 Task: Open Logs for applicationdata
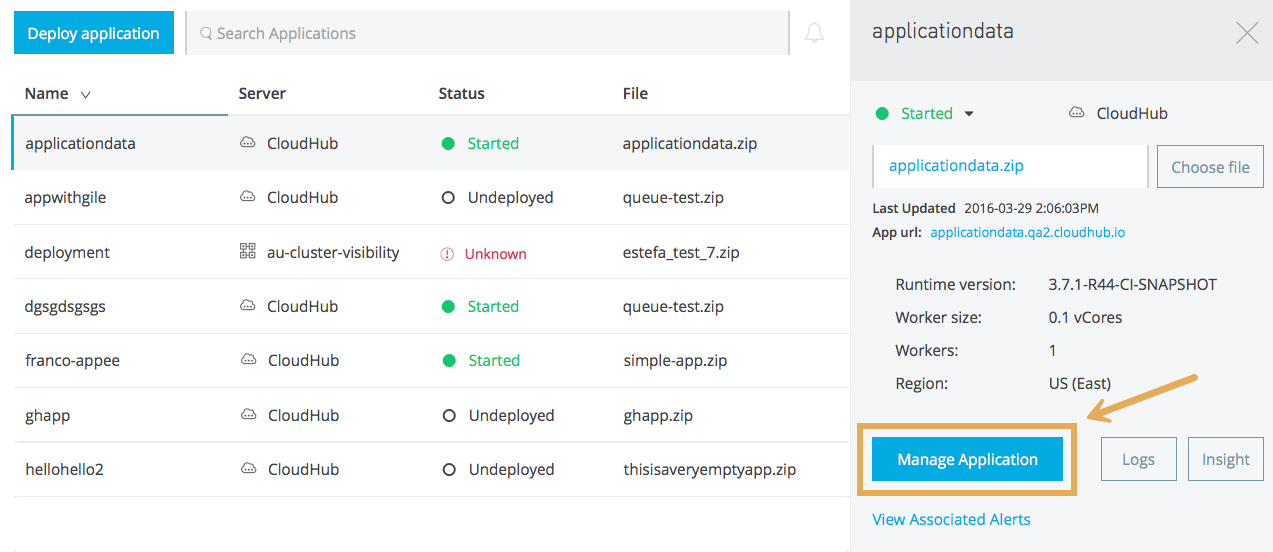[1138, 459]
